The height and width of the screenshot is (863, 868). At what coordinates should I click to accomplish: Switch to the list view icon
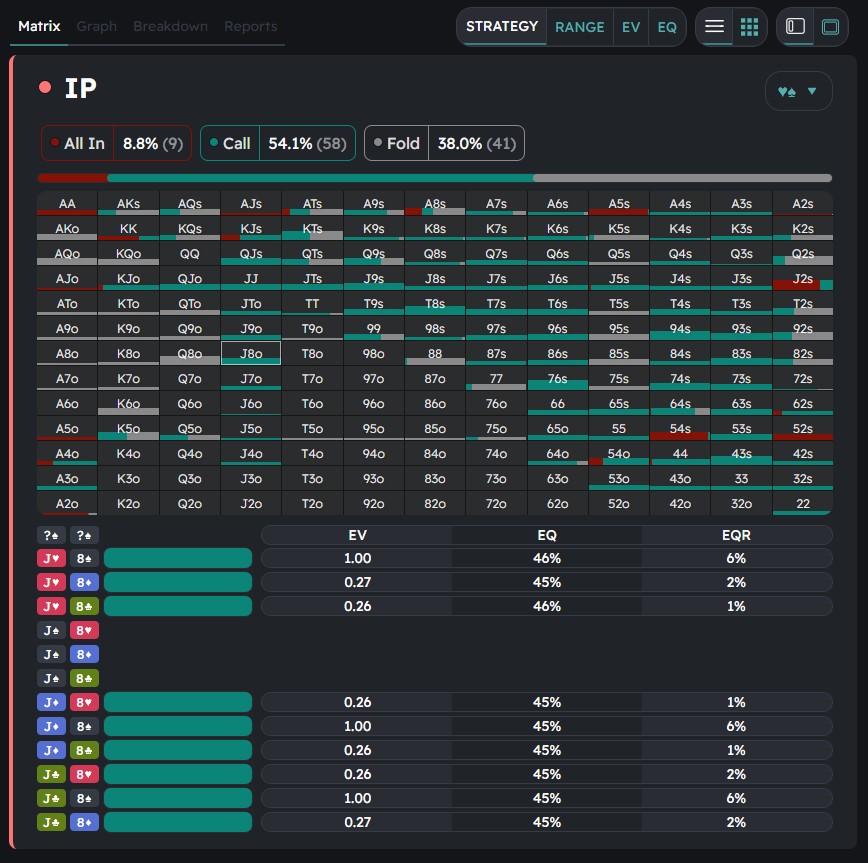(x=714, y=27)
